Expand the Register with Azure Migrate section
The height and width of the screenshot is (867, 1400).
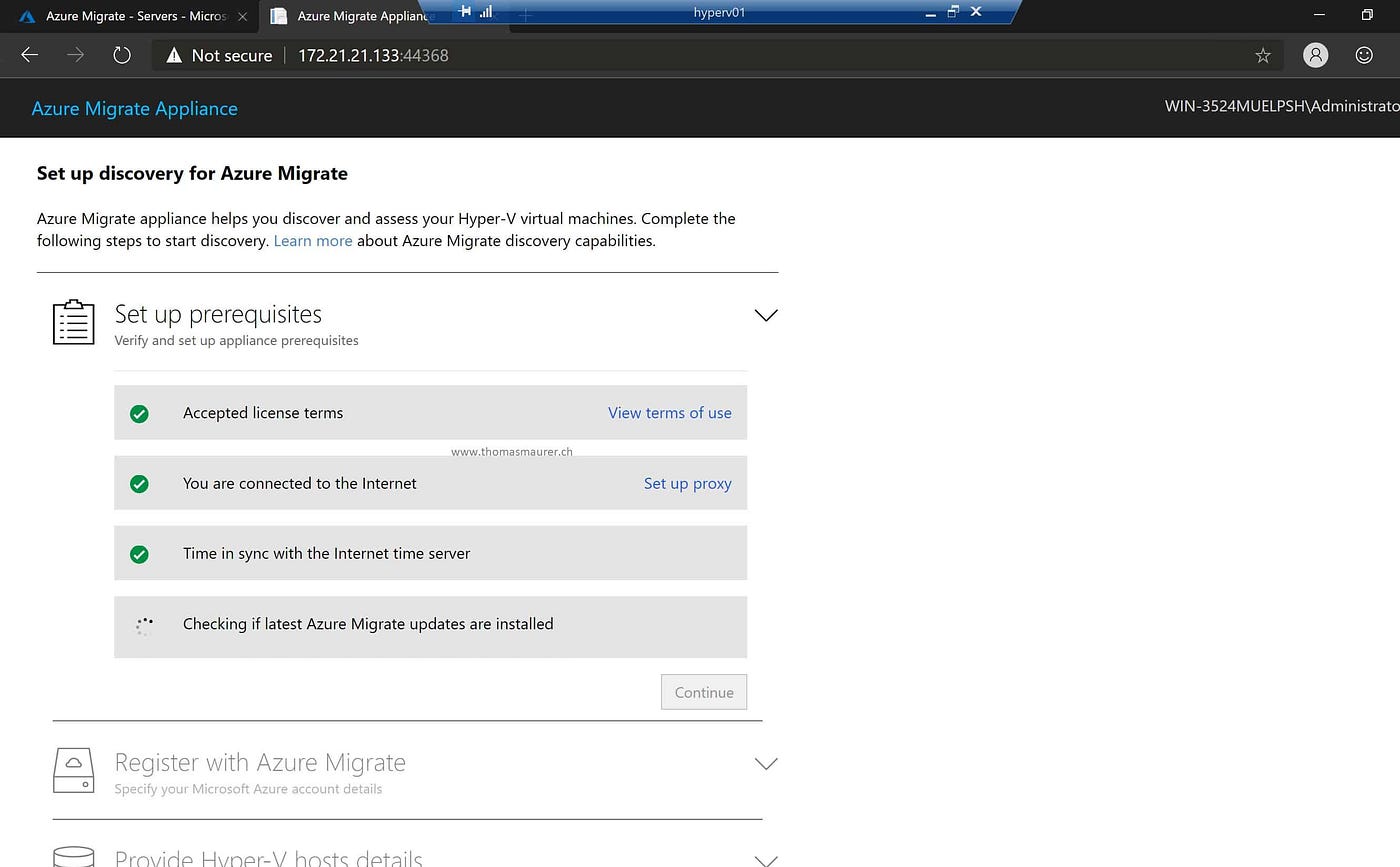(x=766, y=763)
